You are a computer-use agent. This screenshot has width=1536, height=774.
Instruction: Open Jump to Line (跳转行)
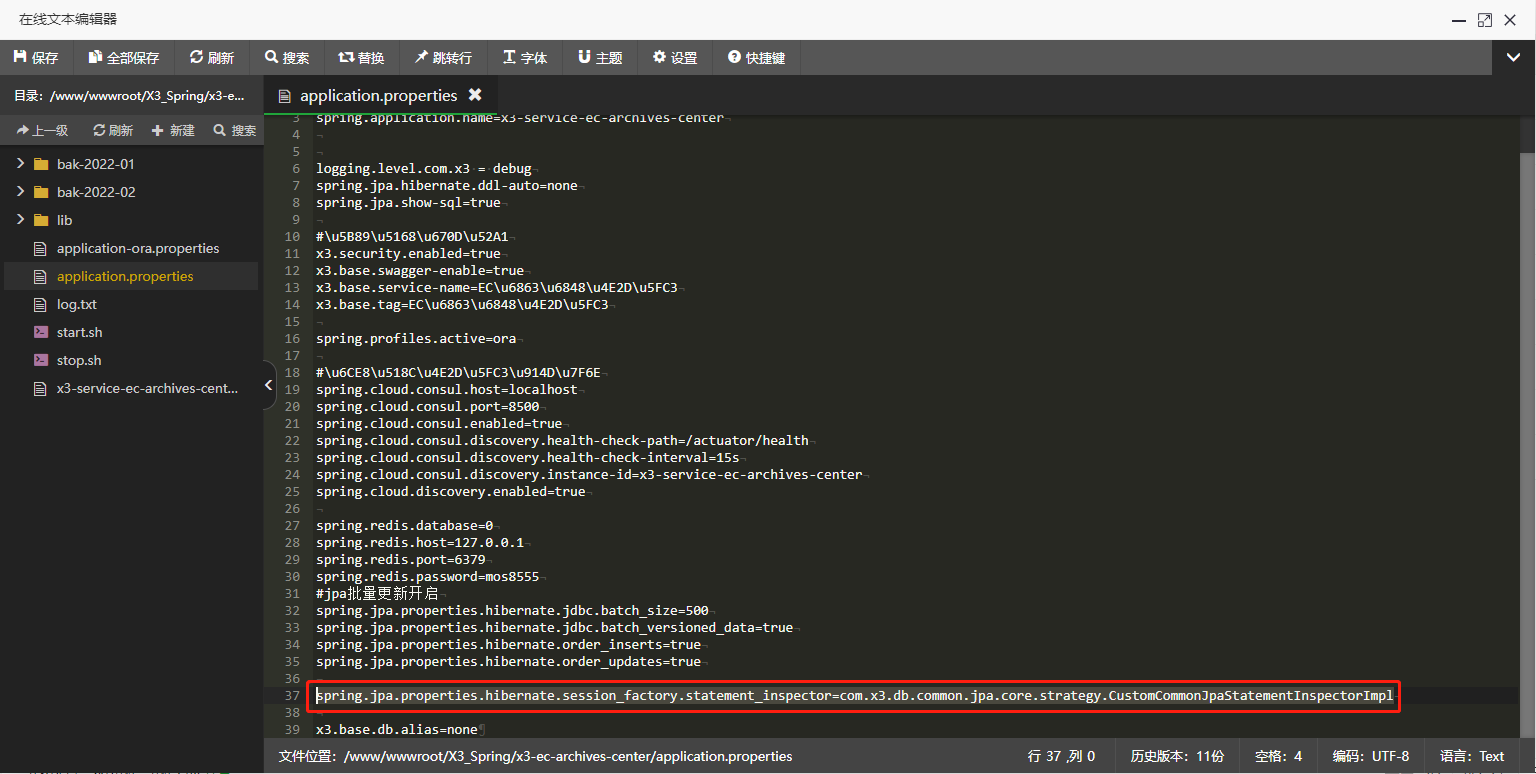(x=443, y=58)
